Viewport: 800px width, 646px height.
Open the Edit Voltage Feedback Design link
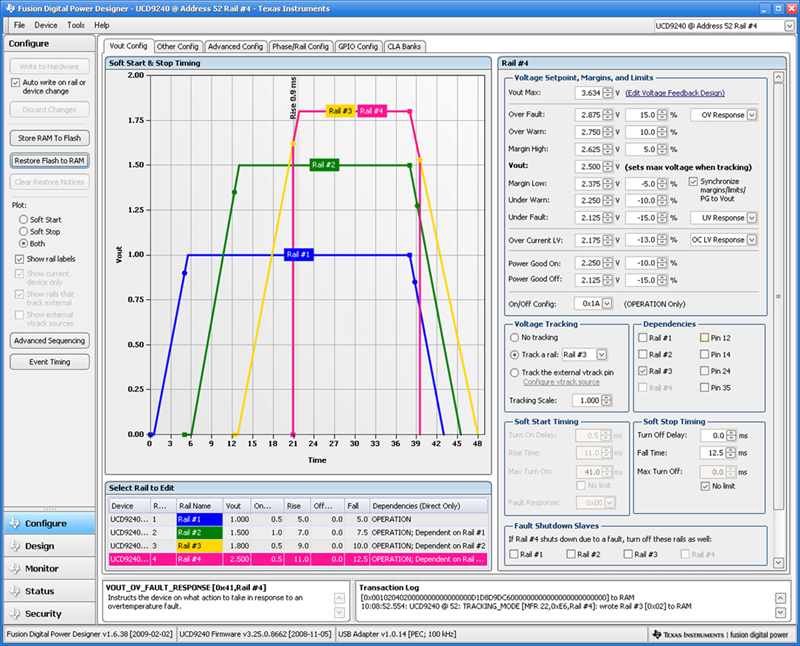click(675, 93)
